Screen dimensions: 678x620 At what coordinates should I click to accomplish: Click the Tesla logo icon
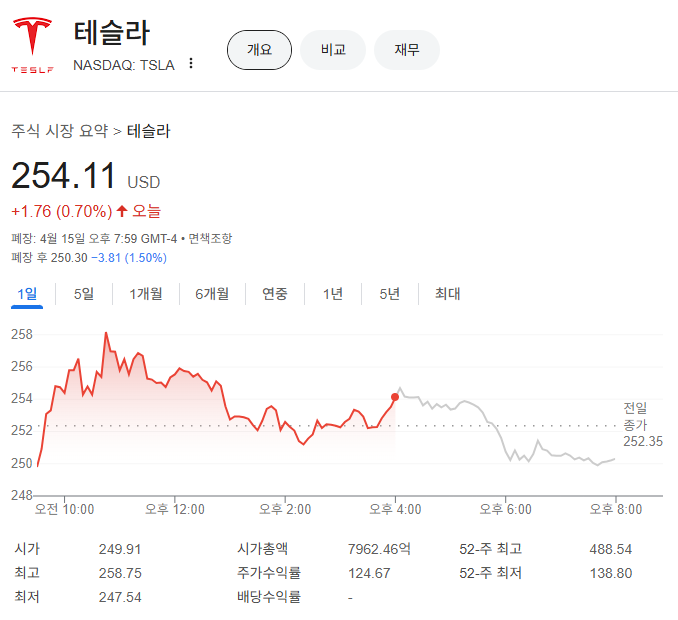tap(32, 45)
